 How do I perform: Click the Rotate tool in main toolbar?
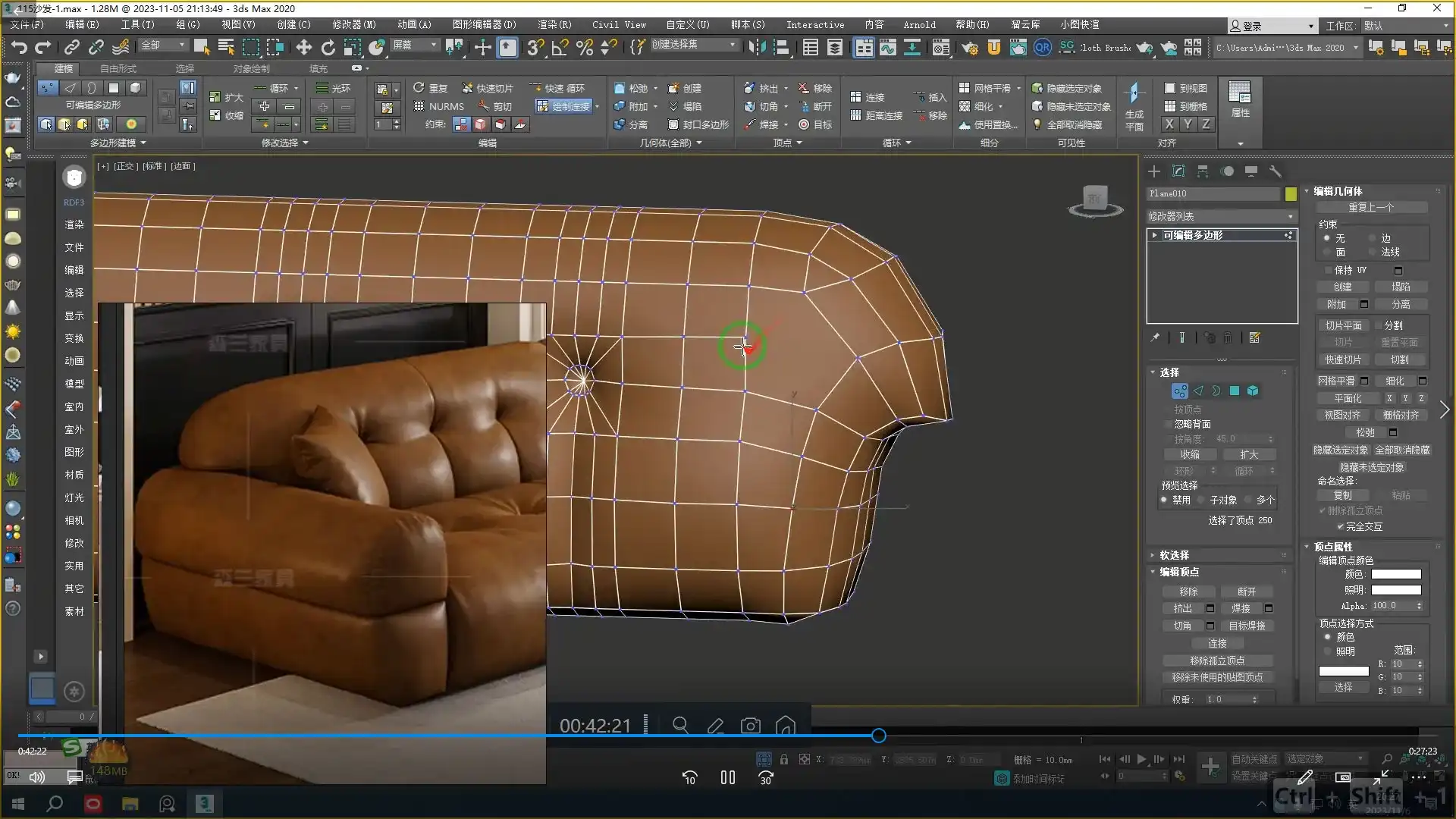[328, 47]
